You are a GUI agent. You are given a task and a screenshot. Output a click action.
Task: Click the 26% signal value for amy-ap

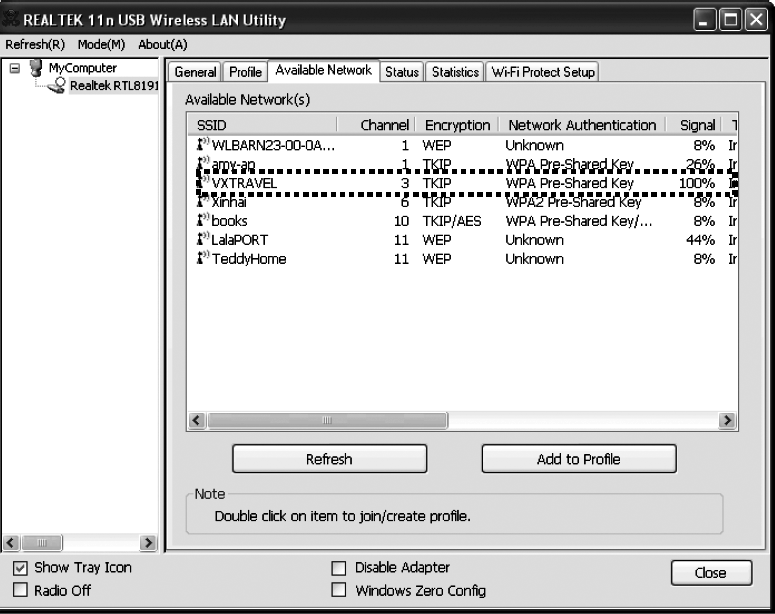click(700, 164)
